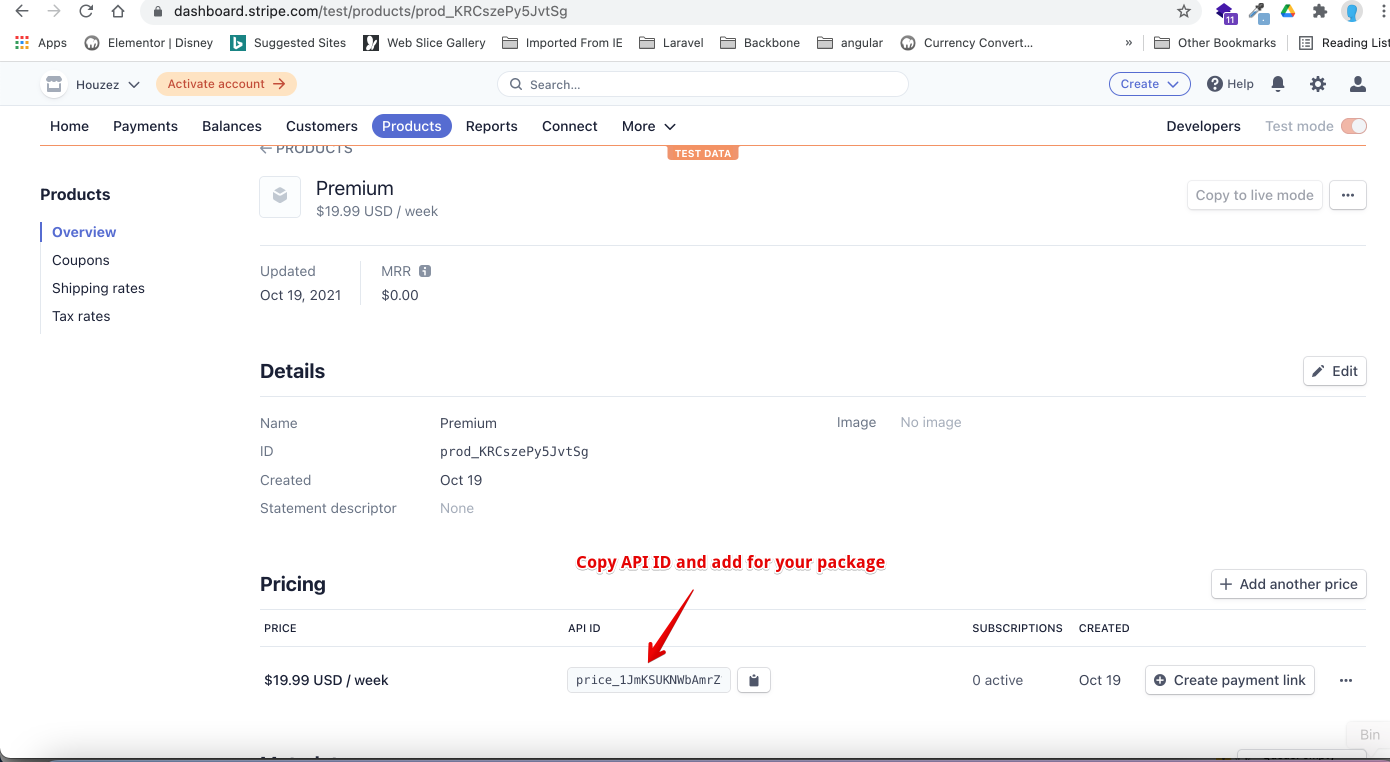Click the Help question mark button

pos(1230,84)
